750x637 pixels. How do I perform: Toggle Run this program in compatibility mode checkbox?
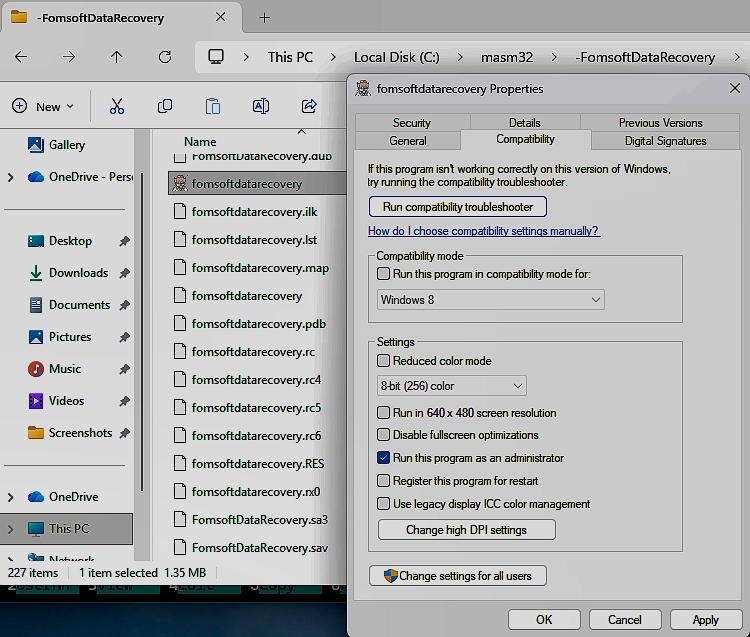(x=383, y=274)
